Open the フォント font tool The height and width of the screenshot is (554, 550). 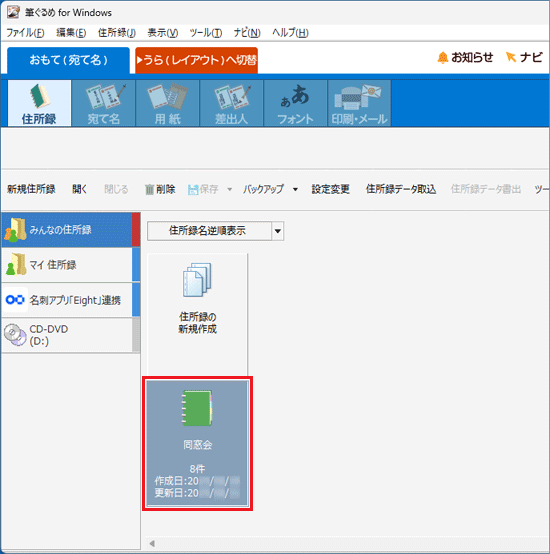[295, 103]
